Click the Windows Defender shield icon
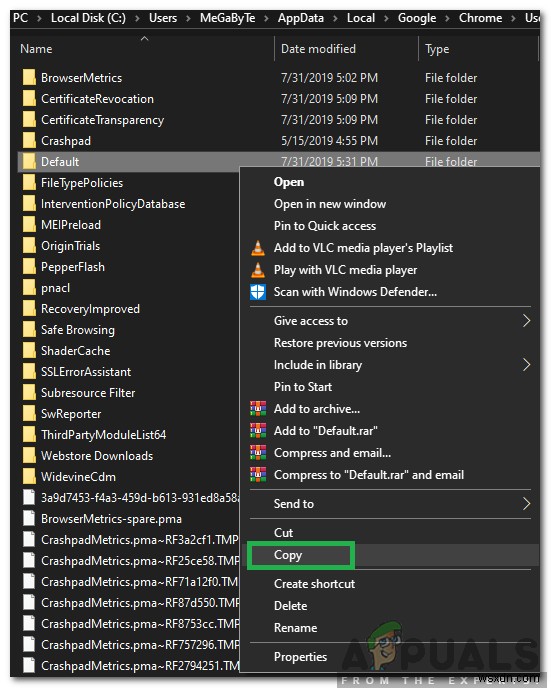The width and height of the screenshot is (551, 688). [x=258, y=292]
